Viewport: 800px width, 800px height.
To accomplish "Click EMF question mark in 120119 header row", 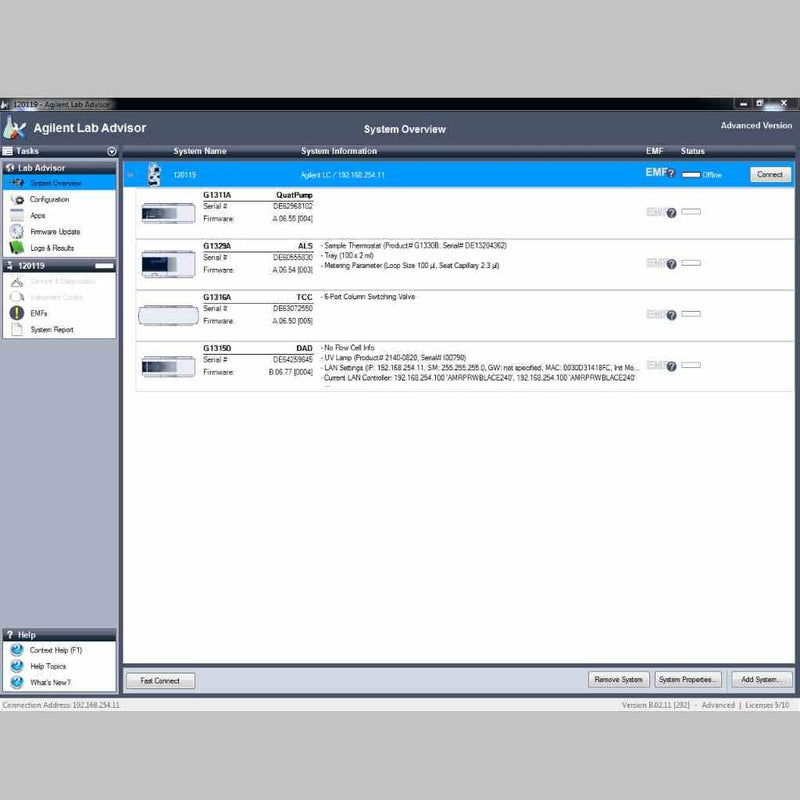I will coord(671,173).
